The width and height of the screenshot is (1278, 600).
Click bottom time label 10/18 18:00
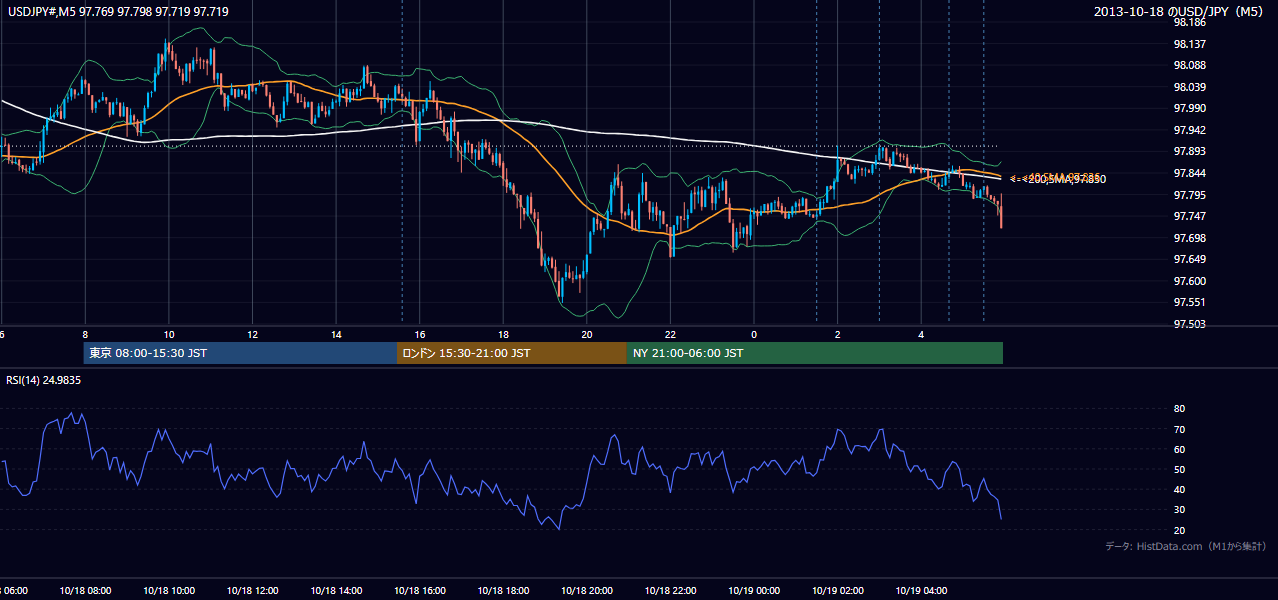pos(503,590)
